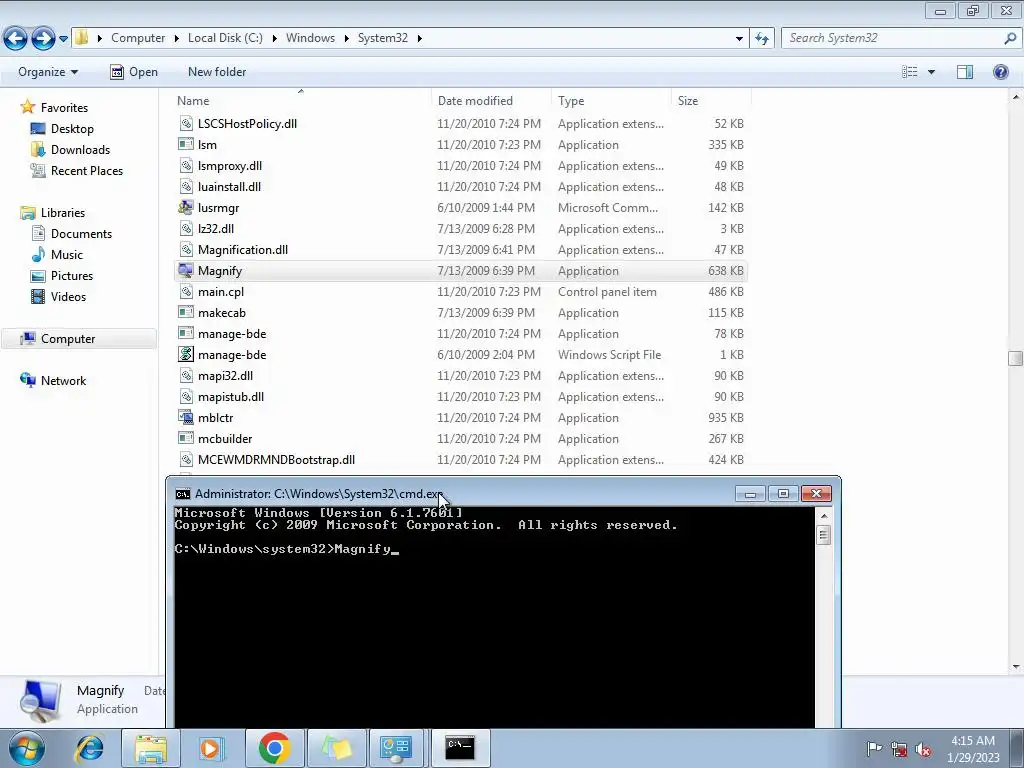Click the Change your view icon
1024x768 pixels.
pos(910,72)
